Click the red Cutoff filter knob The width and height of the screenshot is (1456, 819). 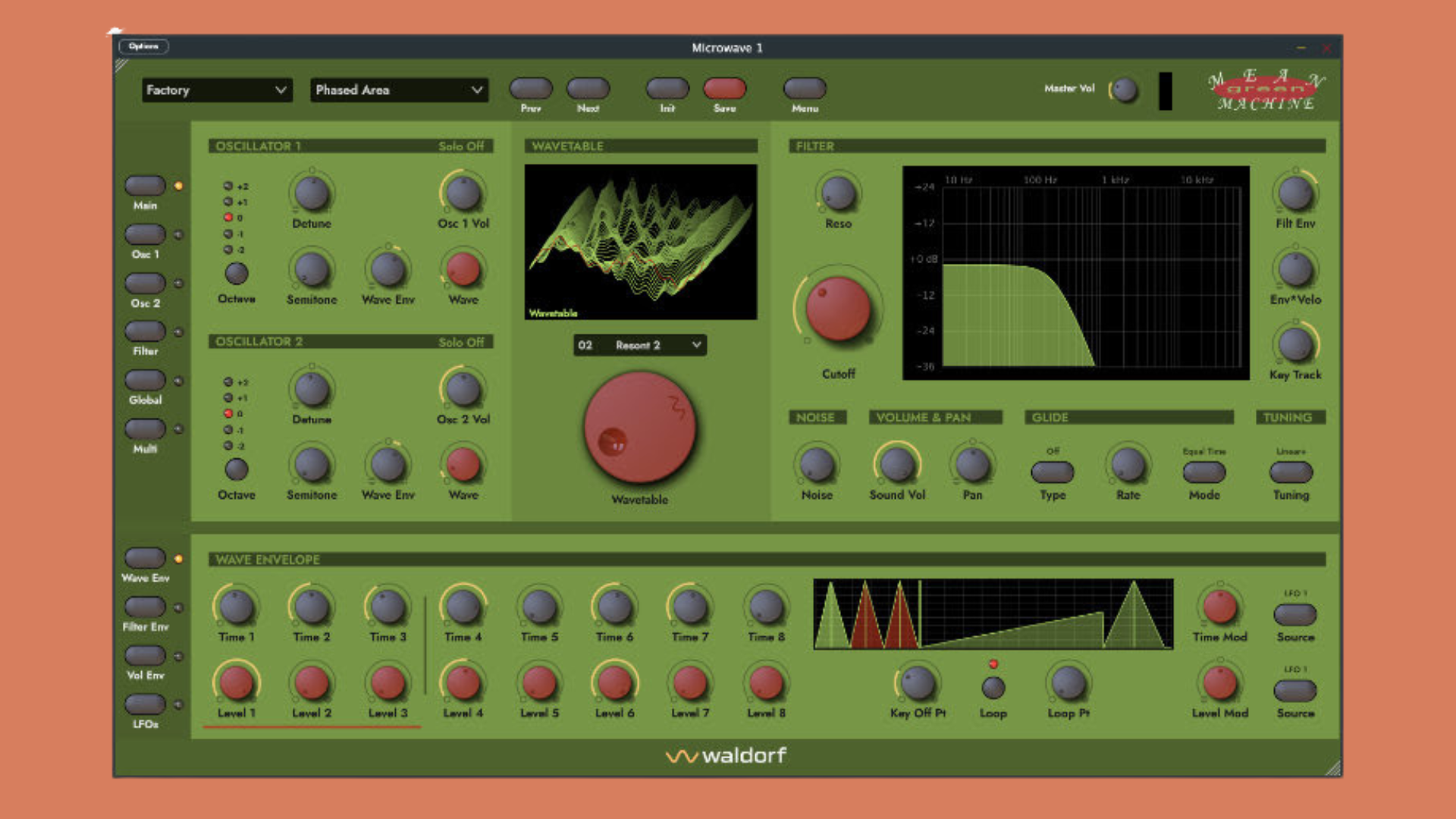click(x=837, y=309)
